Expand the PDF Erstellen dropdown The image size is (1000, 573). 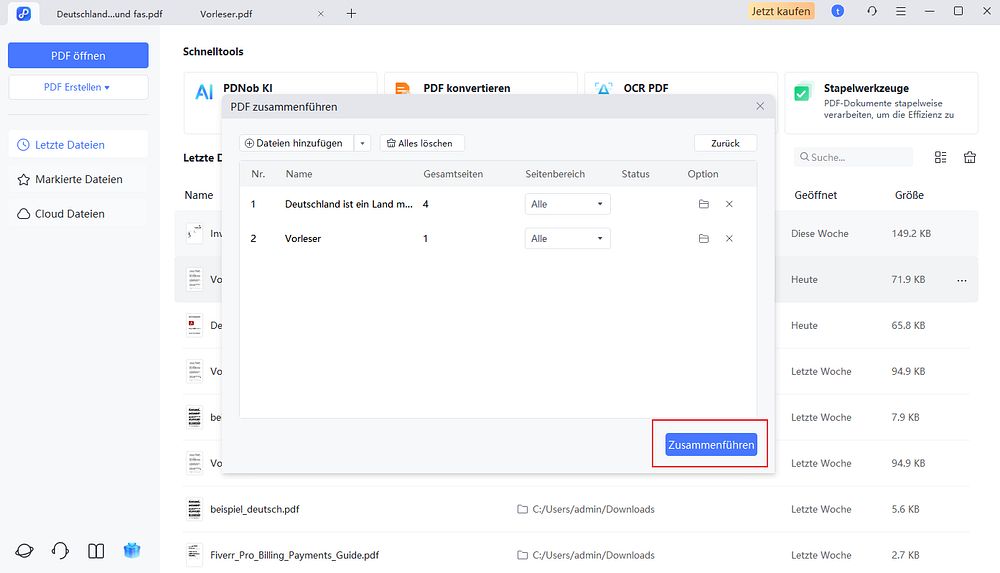[x=78, y=87]
